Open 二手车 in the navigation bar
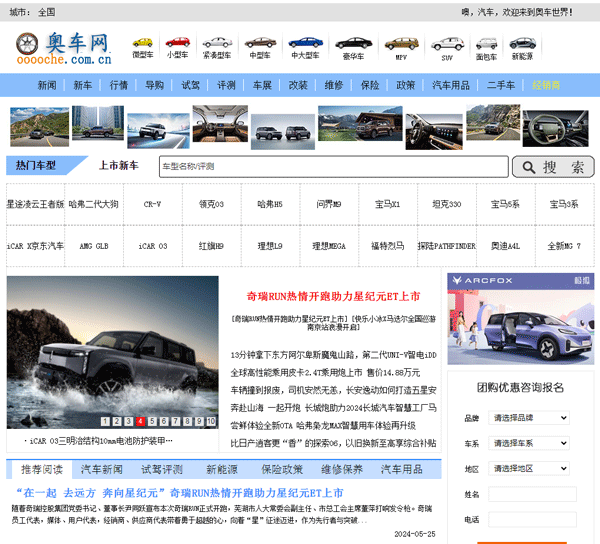Image resolution: width=600 pixels, height=544 pixels. 501,85
